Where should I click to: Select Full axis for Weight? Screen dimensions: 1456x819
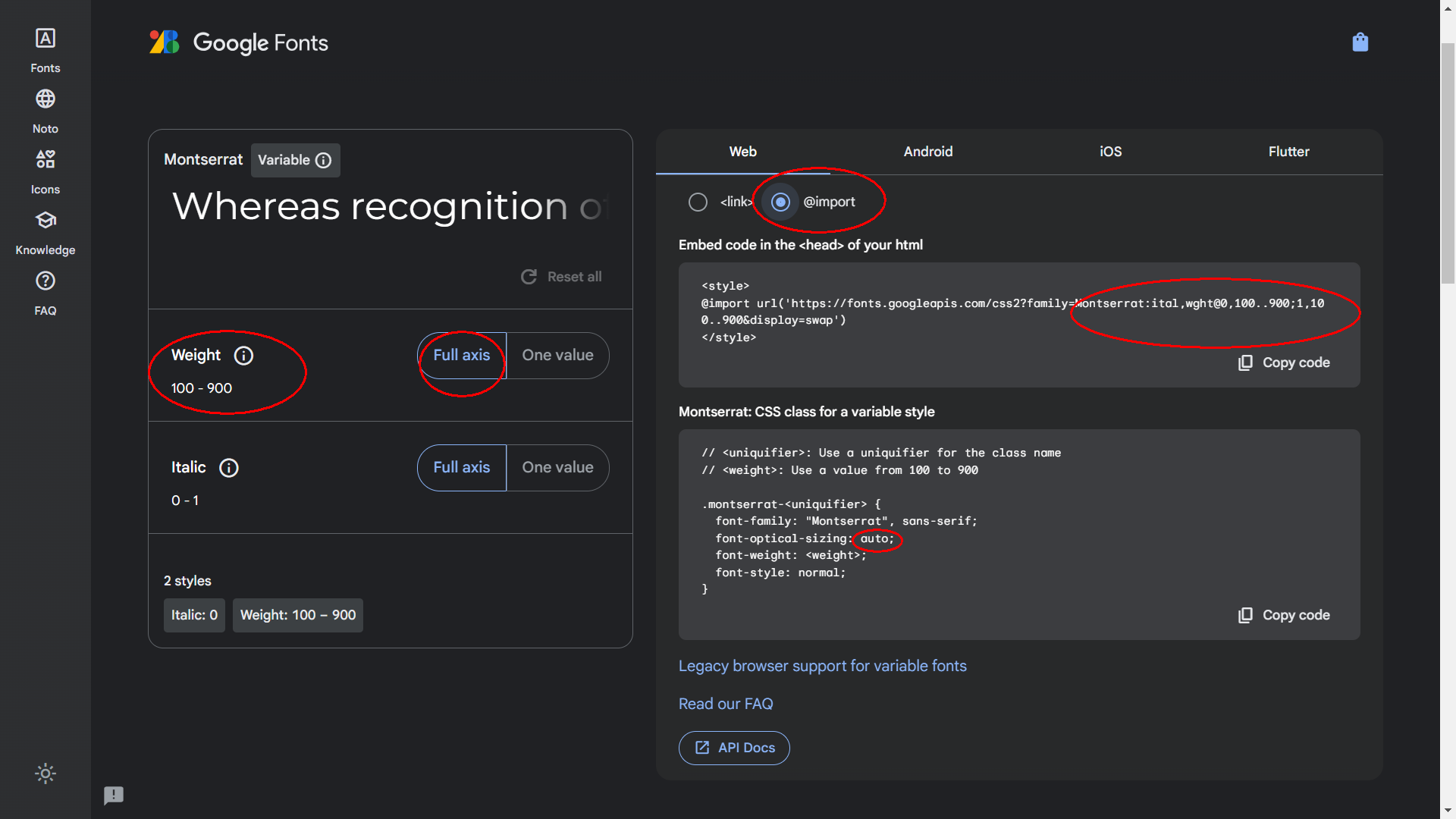(x=461, y=355)
